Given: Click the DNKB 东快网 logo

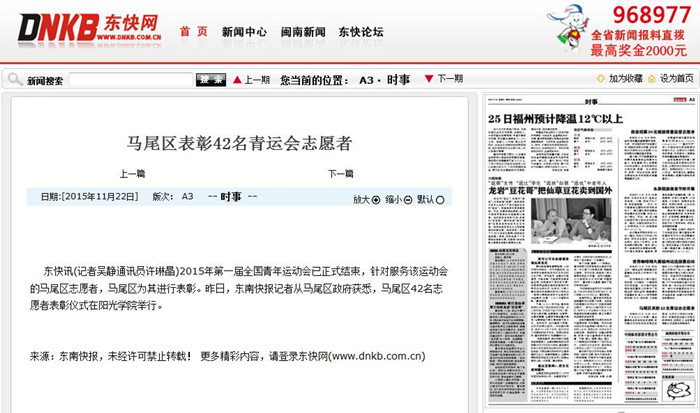Looking at the screenshot, I should 90,28.
